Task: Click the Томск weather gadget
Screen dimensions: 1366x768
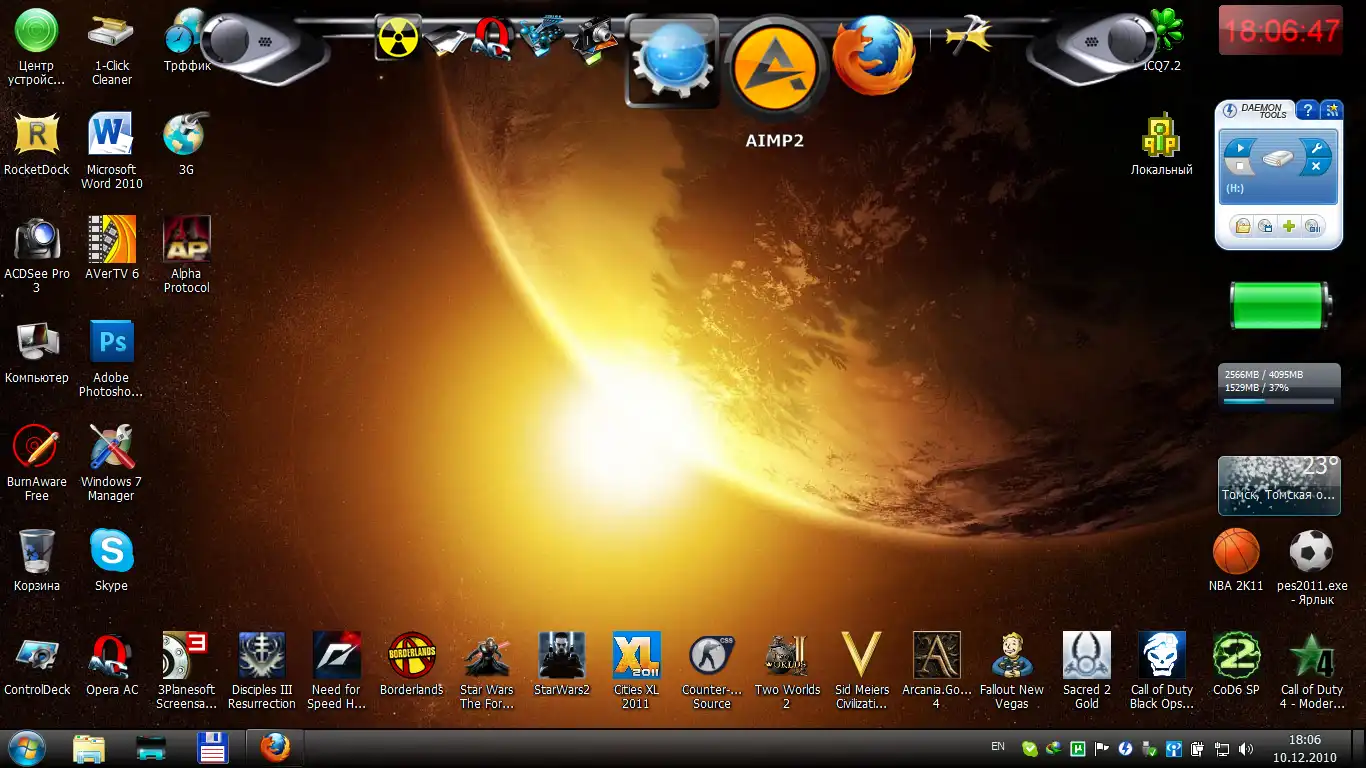Action: pyautogui.click(x=1278, y=486)
